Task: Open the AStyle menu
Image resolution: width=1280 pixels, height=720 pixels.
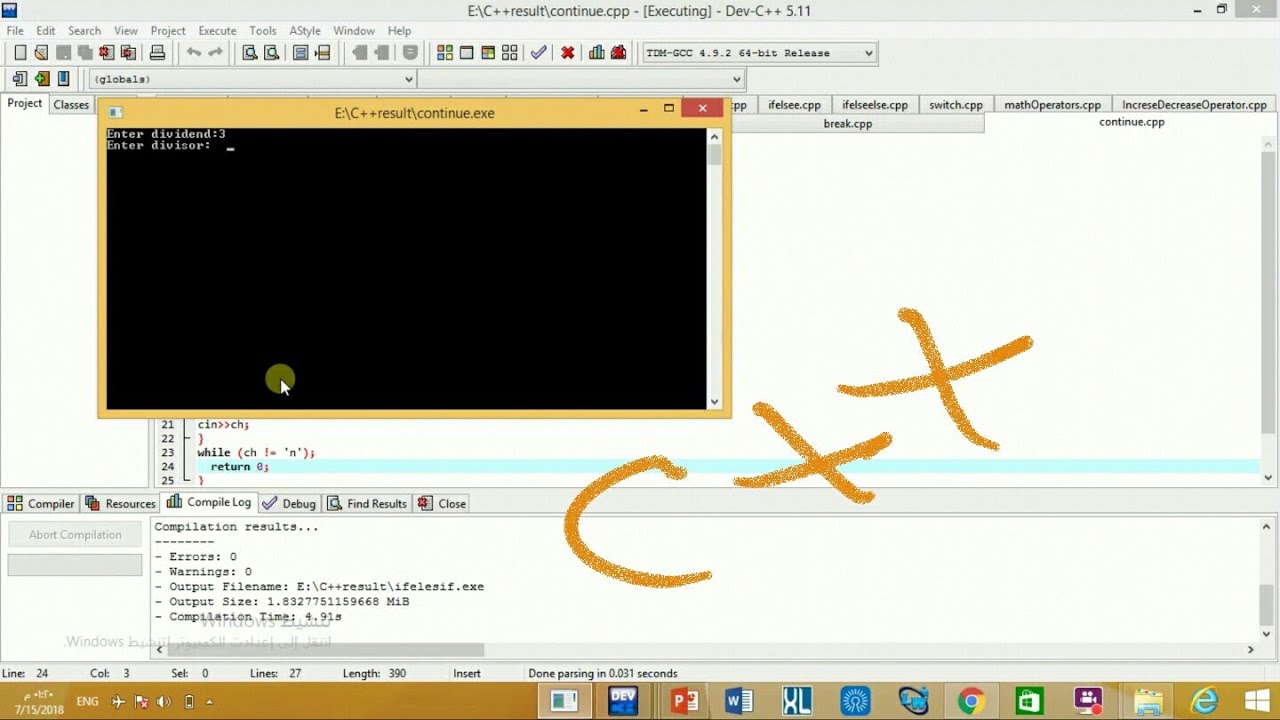Action: tap(305, 31)
